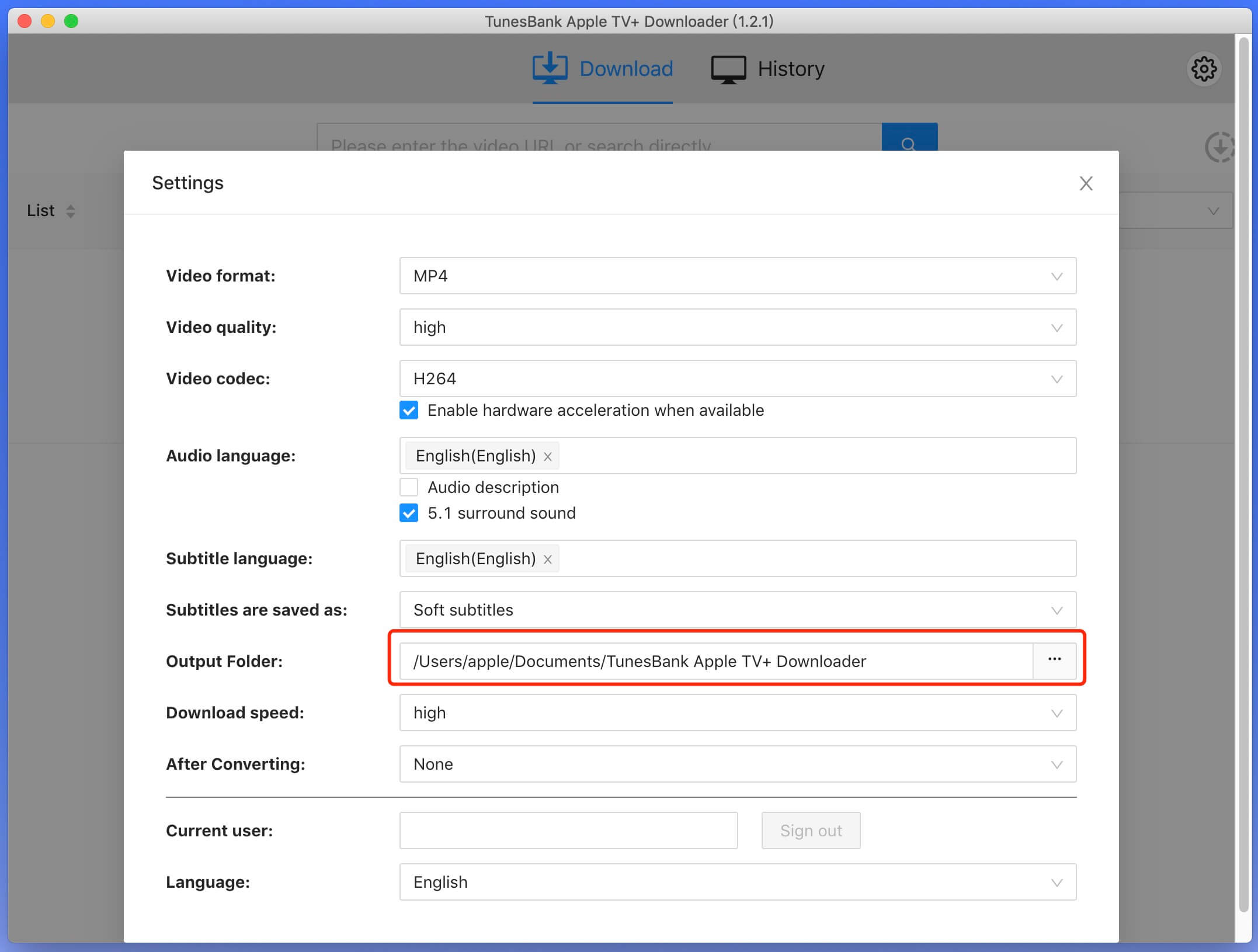Remove English tag from Audio language
Image resolution: width=1258 pixels, height=952 pixels.
coord(547,457)
